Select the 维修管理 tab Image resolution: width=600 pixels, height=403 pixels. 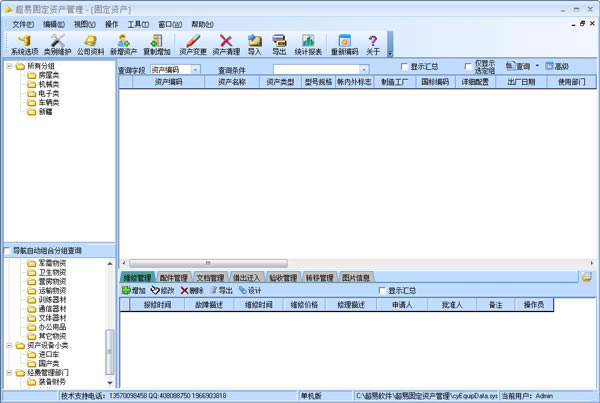point(137,277)
